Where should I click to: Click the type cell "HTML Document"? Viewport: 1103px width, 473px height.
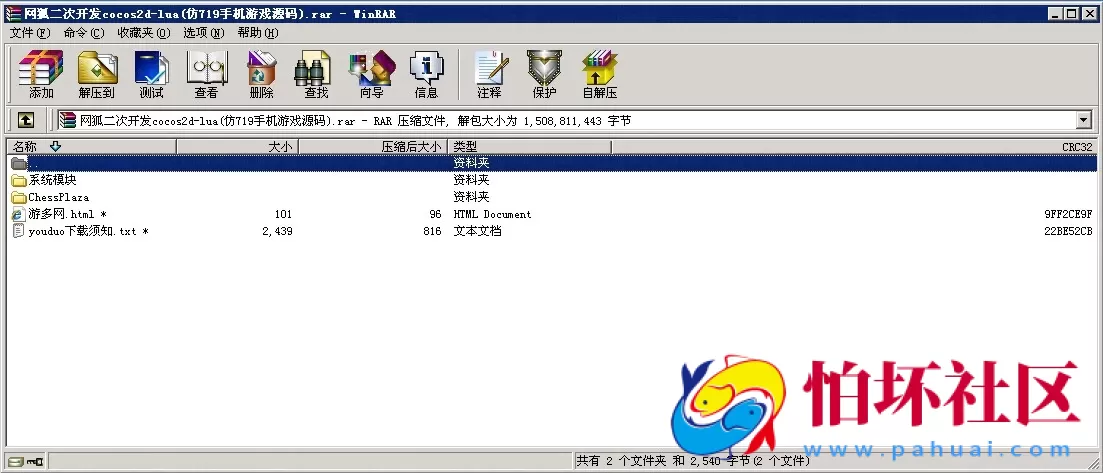tap(492, 214)
